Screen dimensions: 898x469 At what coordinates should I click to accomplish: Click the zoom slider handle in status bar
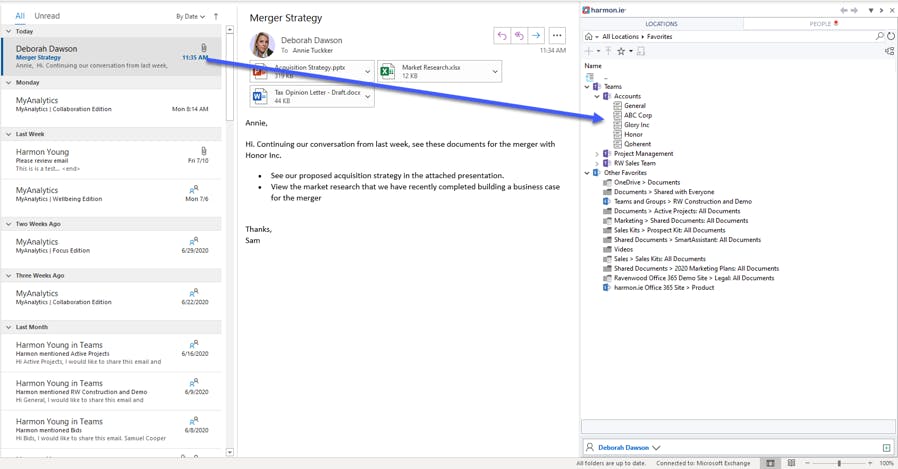(839, 463)
